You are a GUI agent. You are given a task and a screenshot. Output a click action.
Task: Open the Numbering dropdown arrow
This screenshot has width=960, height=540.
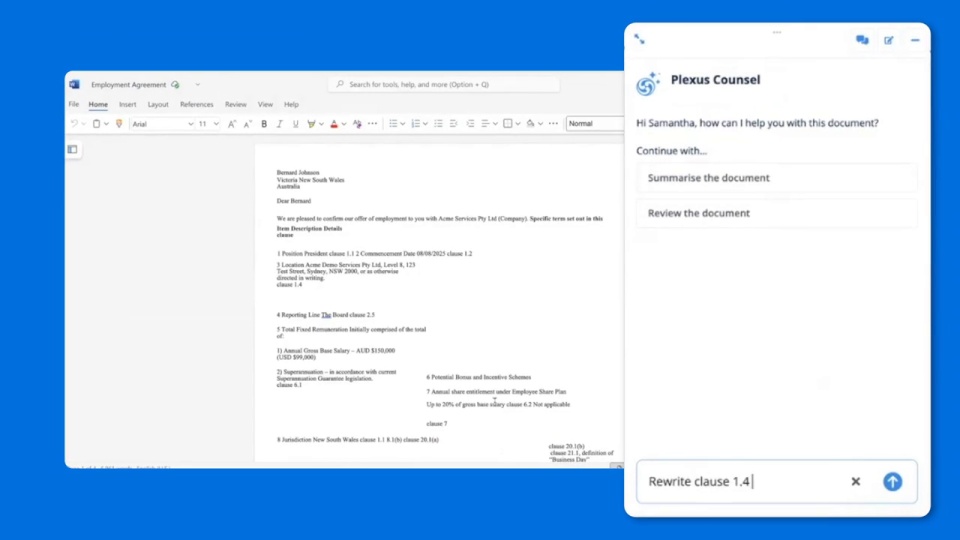coord(426,124)
